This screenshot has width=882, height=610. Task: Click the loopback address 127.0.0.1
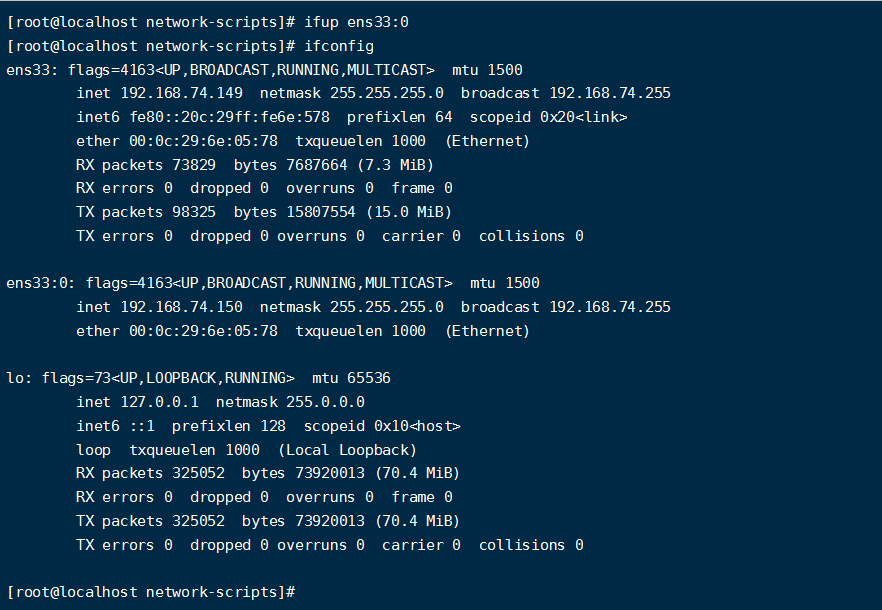click(x=160, y=402)
